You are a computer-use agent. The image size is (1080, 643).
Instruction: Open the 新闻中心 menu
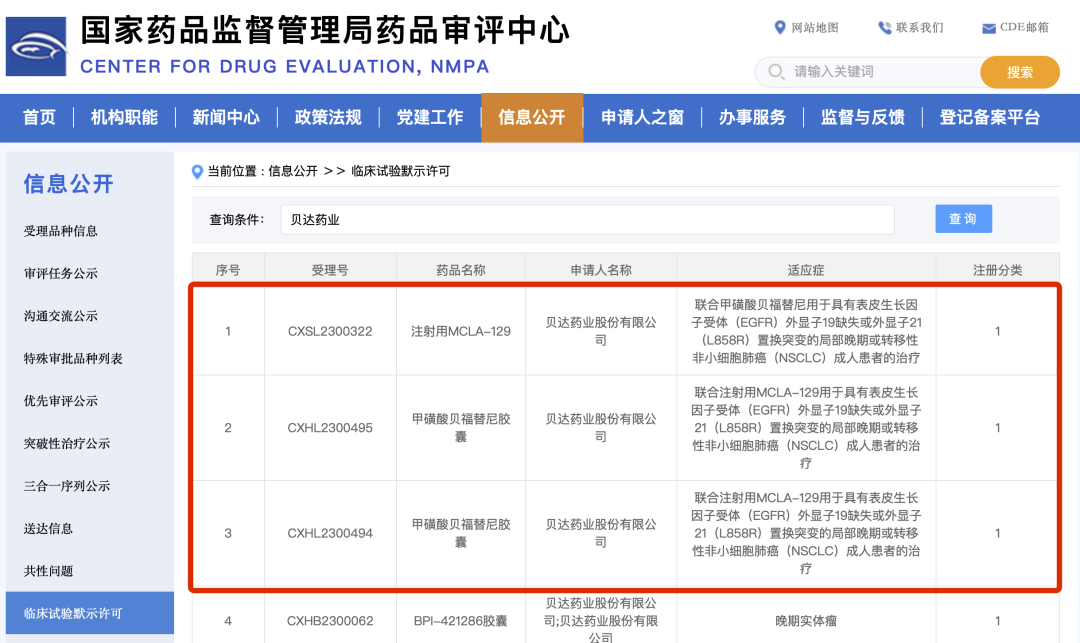tap(225, 117)
